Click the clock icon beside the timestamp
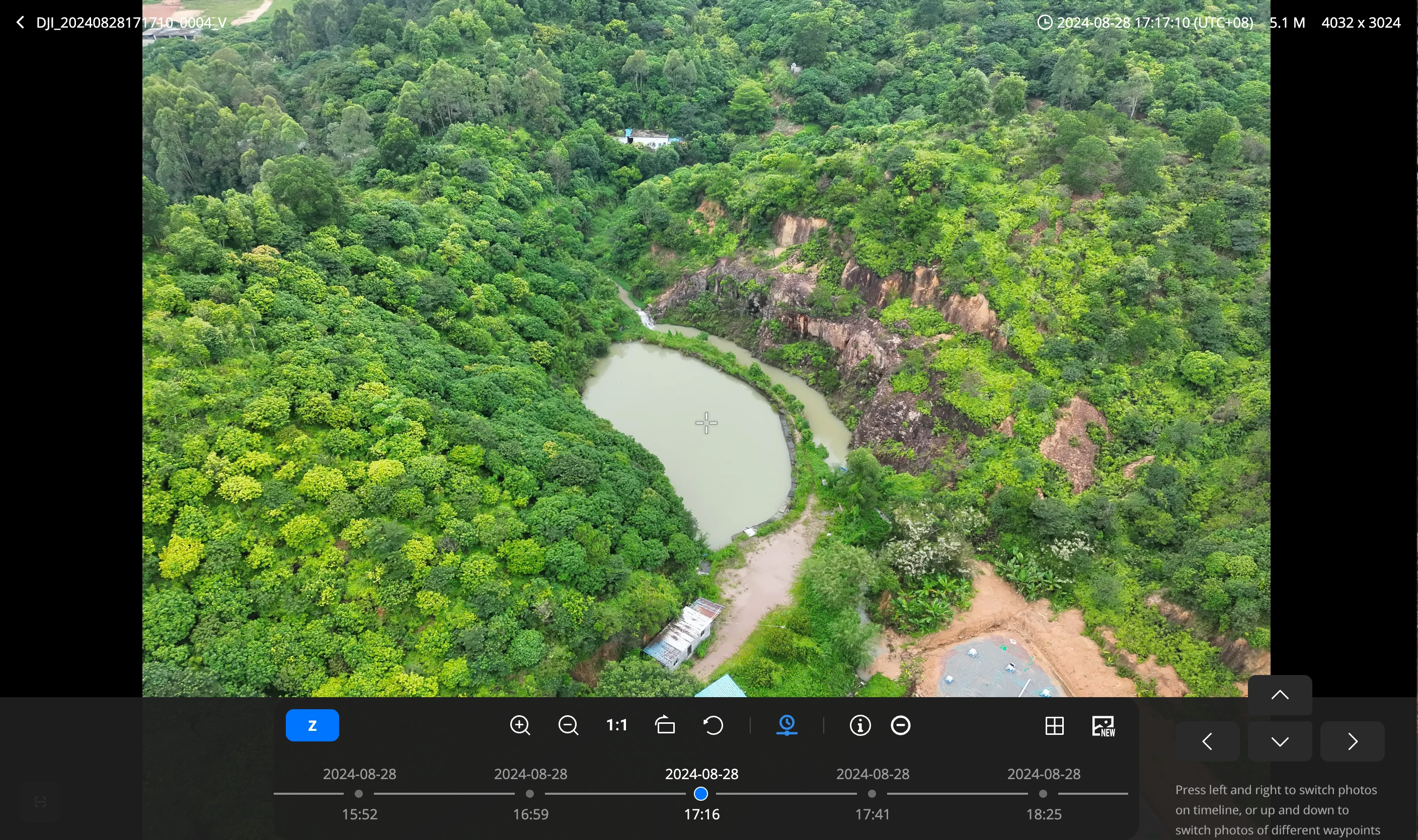The height and width of the screenshot is (840, 1418). tap(1045, 23)
